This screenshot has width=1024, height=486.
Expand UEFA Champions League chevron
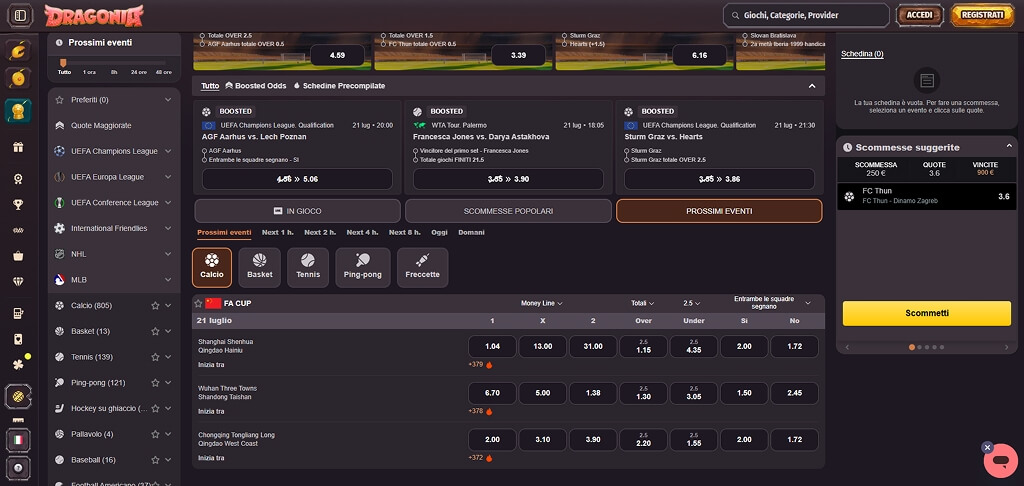point(168,151)
